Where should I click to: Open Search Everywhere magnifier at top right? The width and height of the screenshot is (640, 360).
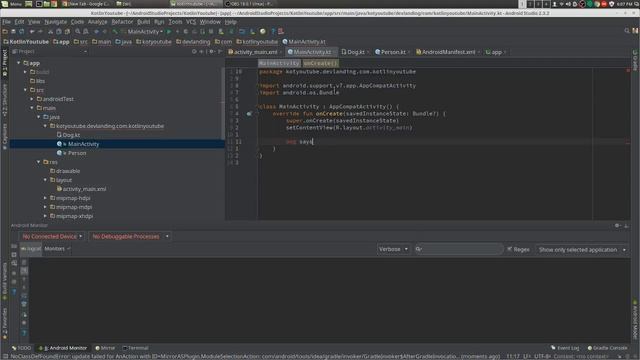[x=627, y=31]
